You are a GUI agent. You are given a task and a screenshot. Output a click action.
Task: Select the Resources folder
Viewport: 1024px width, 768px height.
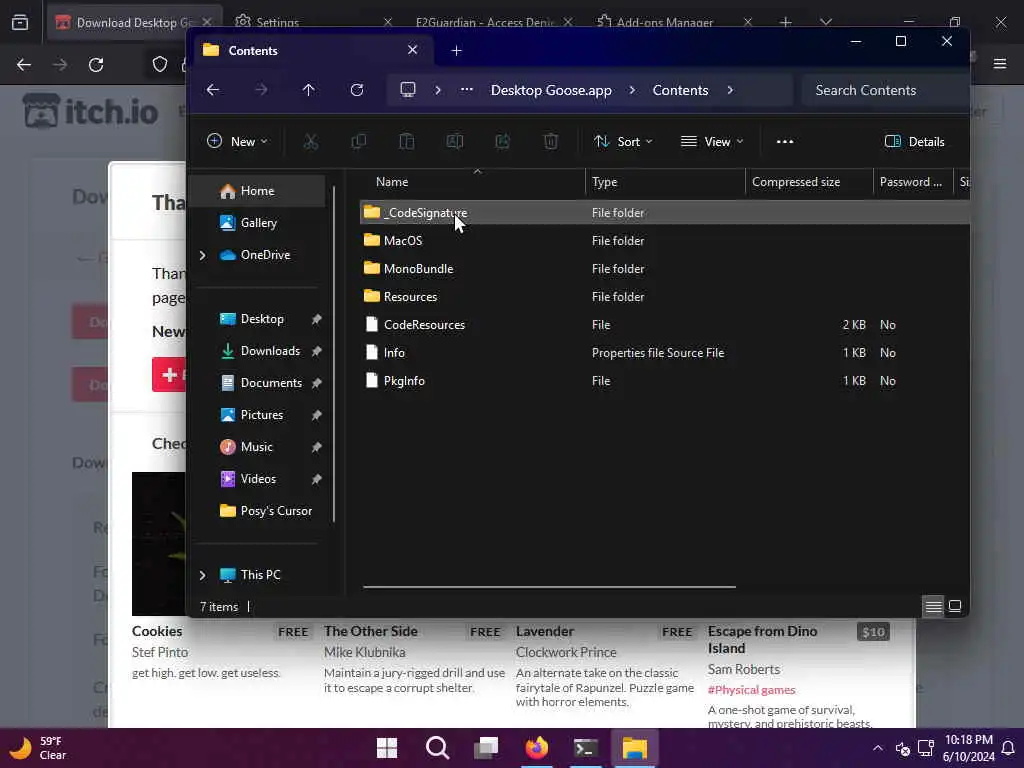click(x=664, y=297)
